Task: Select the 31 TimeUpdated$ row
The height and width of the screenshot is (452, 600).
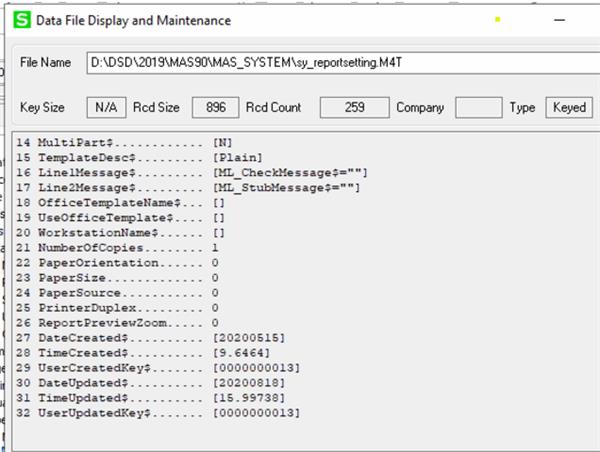Action: pos(150,398)
